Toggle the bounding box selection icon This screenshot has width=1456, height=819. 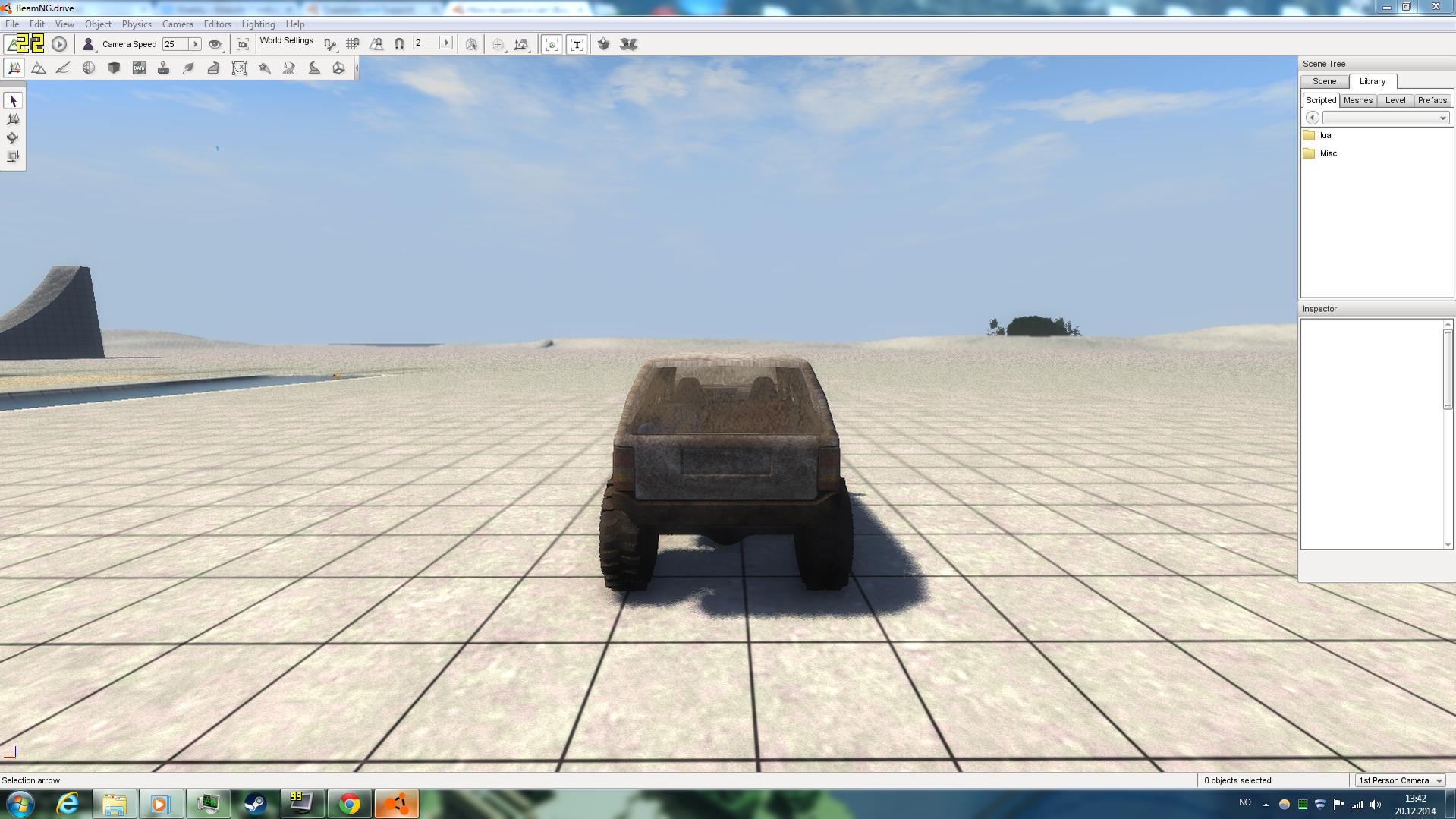(x=552, y=44)
